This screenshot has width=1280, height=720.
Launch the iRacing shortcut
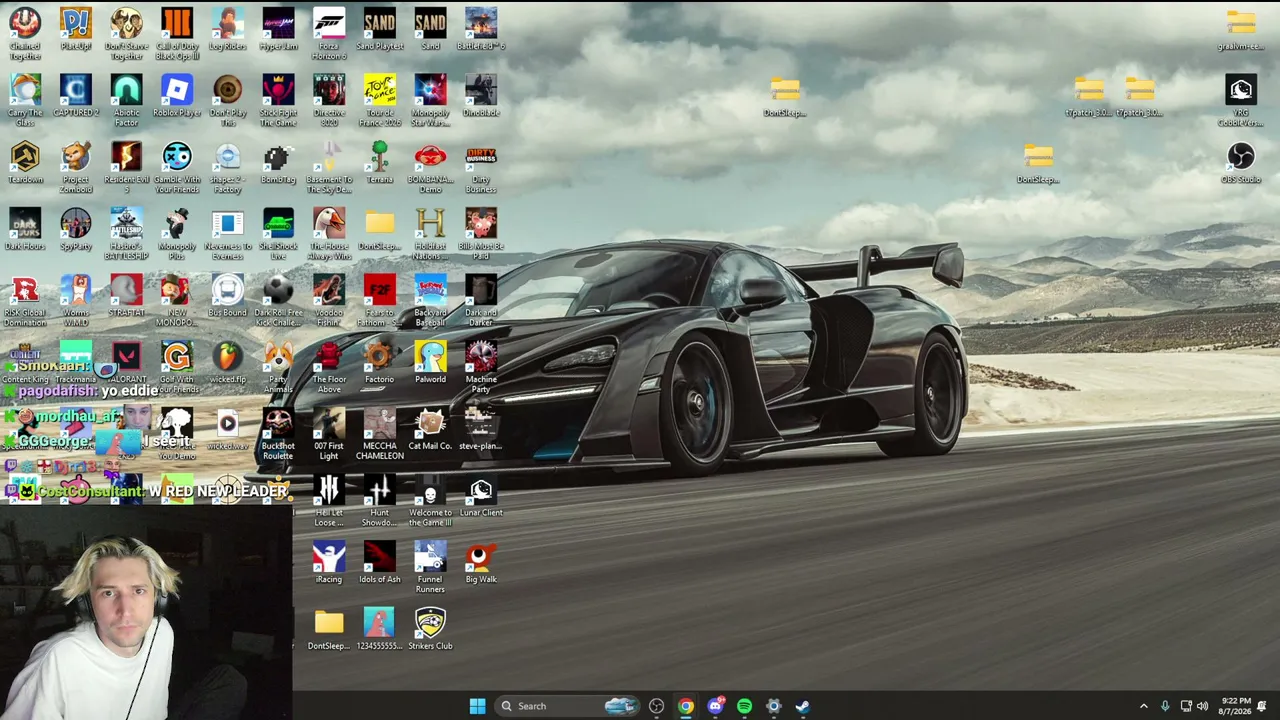[329, 564]
